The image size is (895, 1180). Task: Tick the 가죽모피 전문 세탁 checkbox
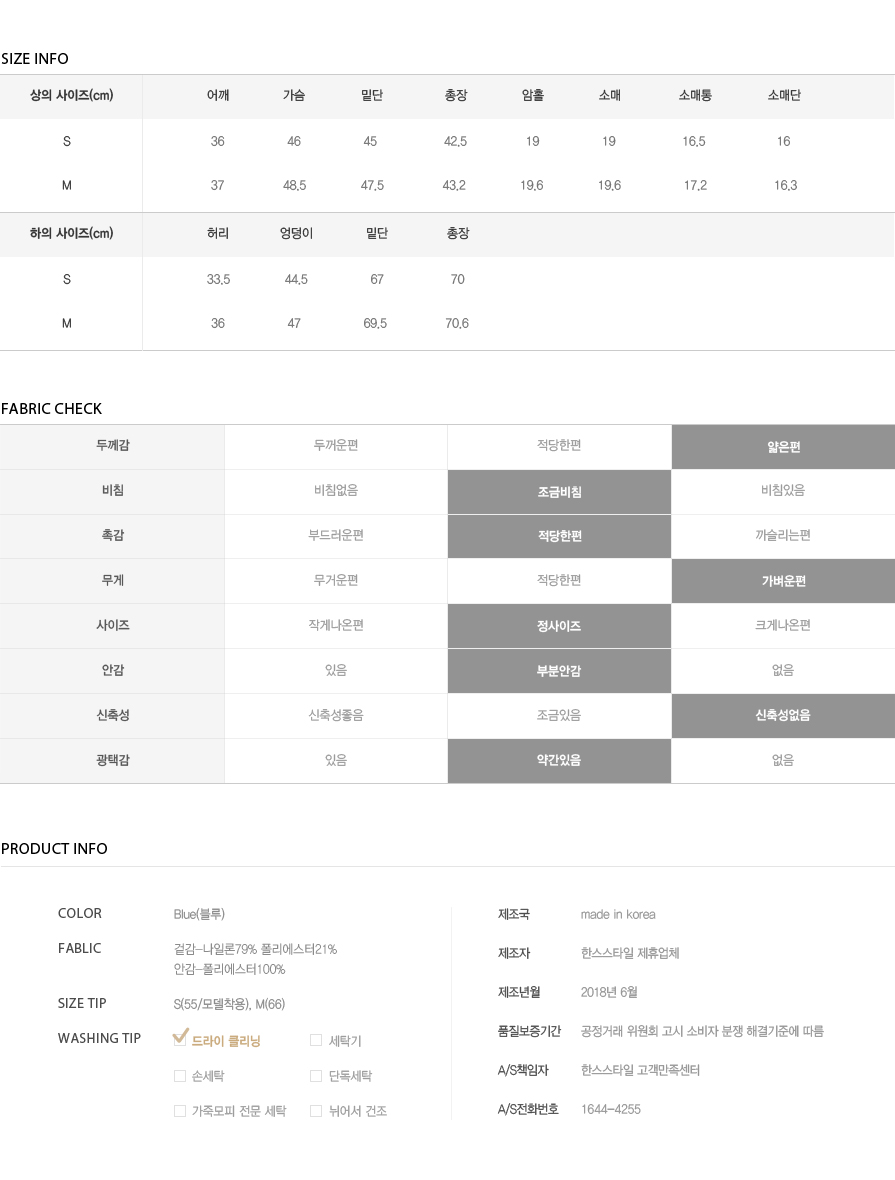point(180,1111)
